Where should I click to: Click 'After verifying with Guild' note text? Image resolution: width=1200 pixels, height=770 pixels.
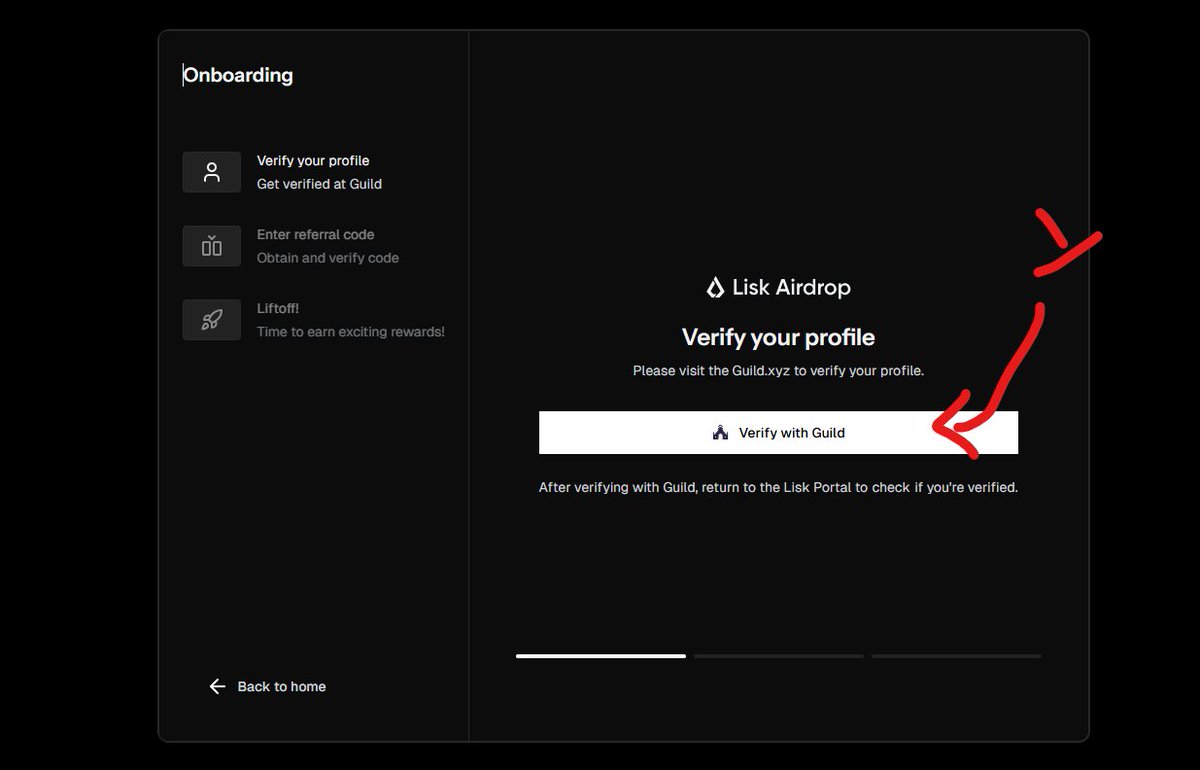(778, 488)
